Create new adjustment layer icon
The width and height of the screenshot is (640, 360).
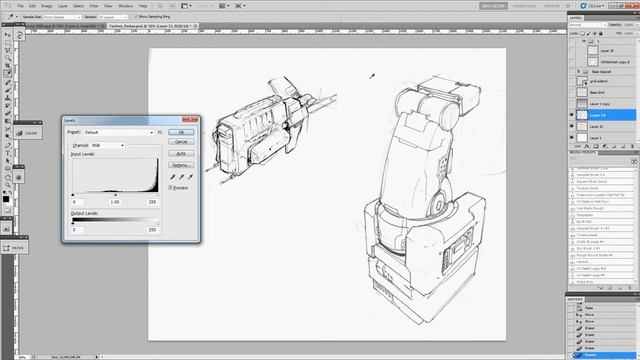[x=605, y=146]
